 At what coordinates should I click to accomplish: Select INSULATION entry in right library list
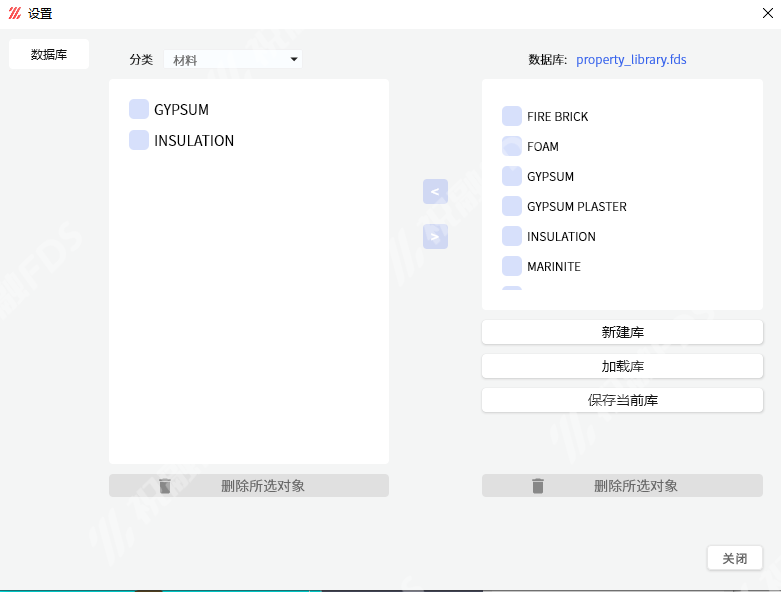click(x=561, y=237)
